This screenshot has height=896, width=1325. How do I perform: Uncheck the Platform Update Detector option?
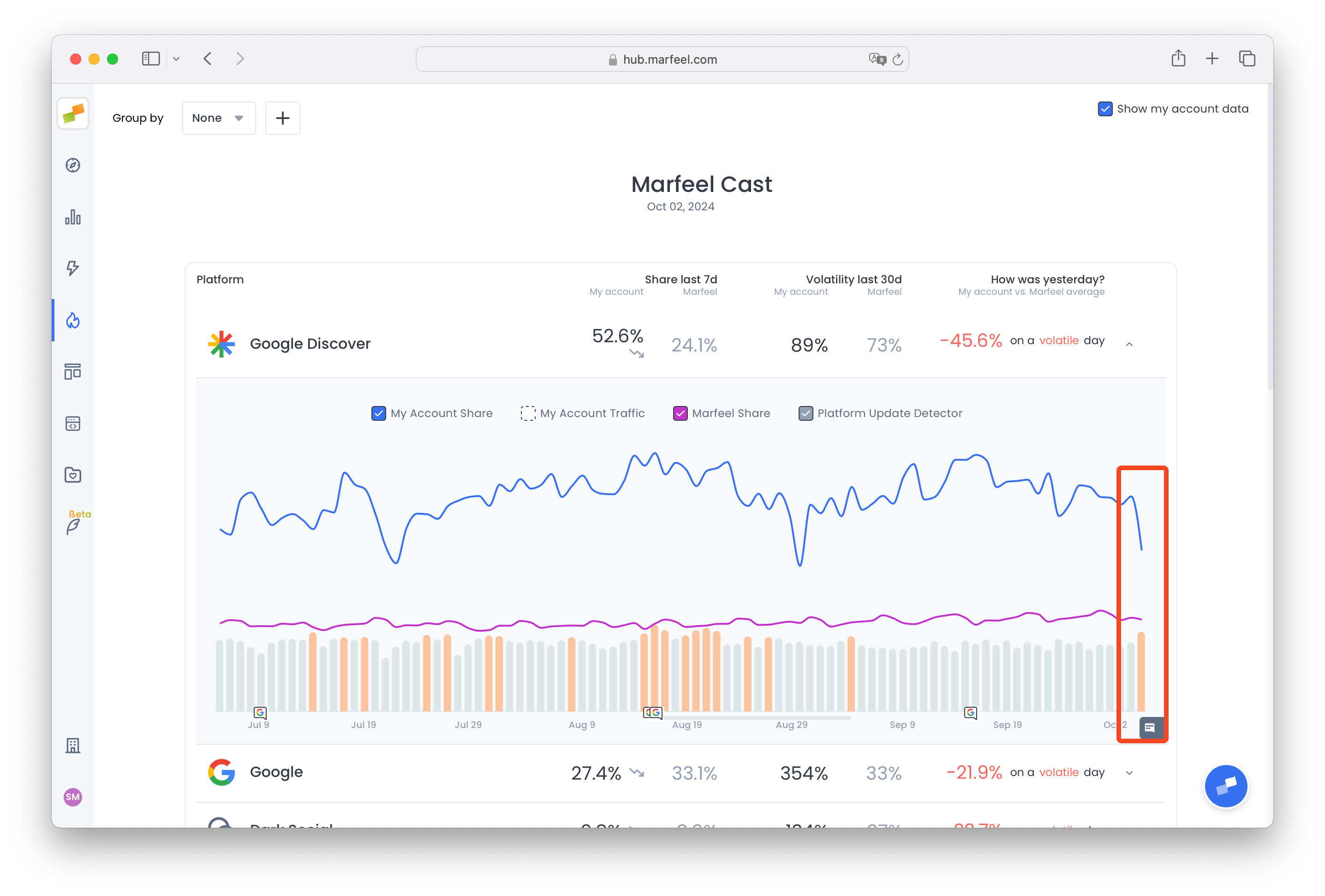click(x=806, y=413)
